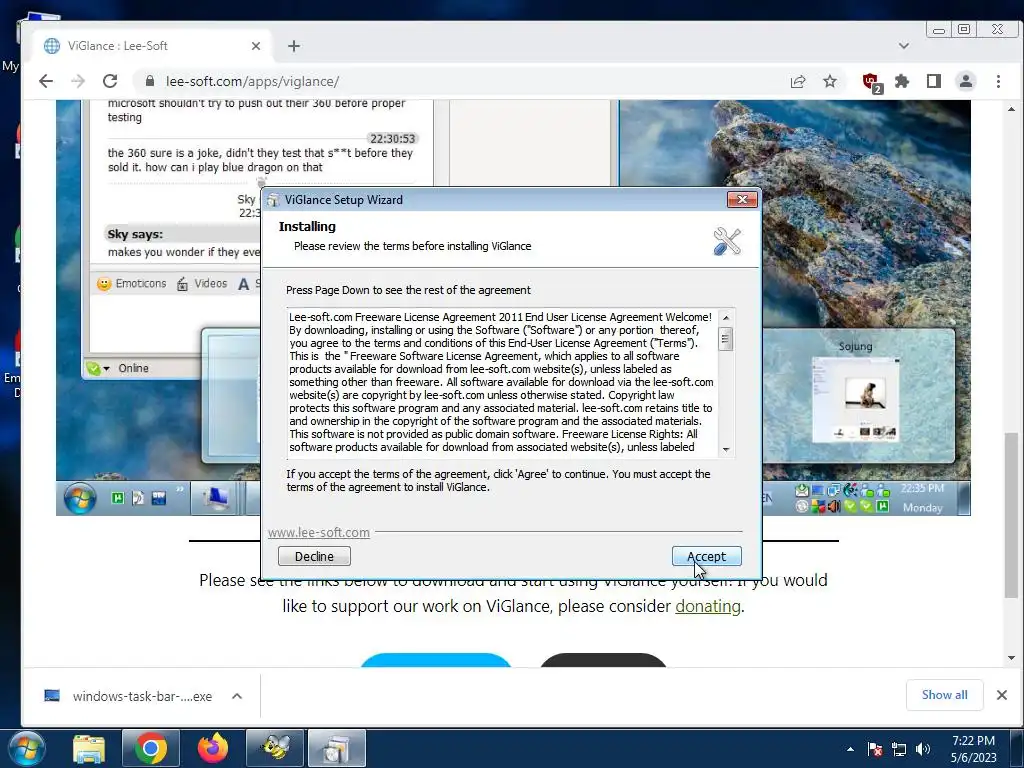The height and width of the screenshot is (768, 1024).
Task: Click the lee-soft.com address bar
Action: [457, 81]
